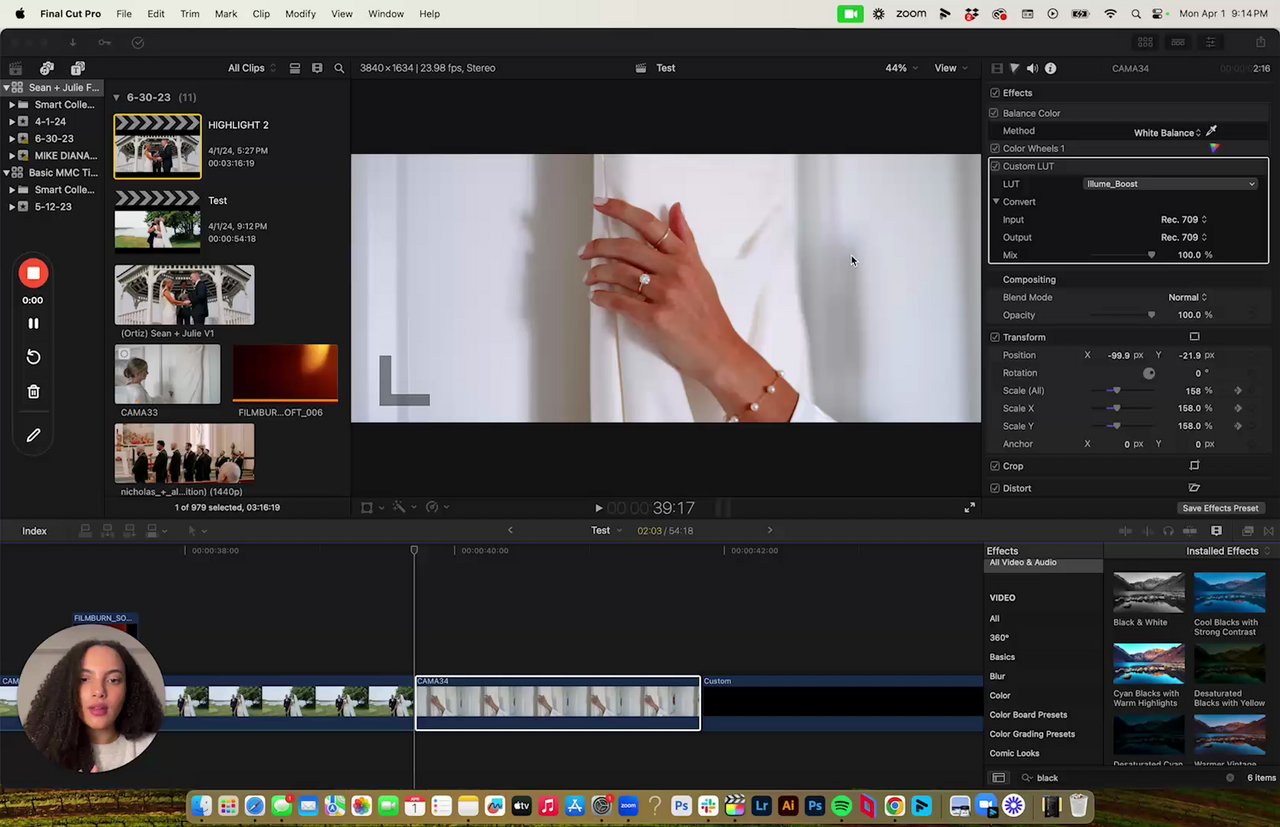This screenshot has width=1280, height=827.
Task: Click the white balance eyedropper icon
Action: point(1211,131)
